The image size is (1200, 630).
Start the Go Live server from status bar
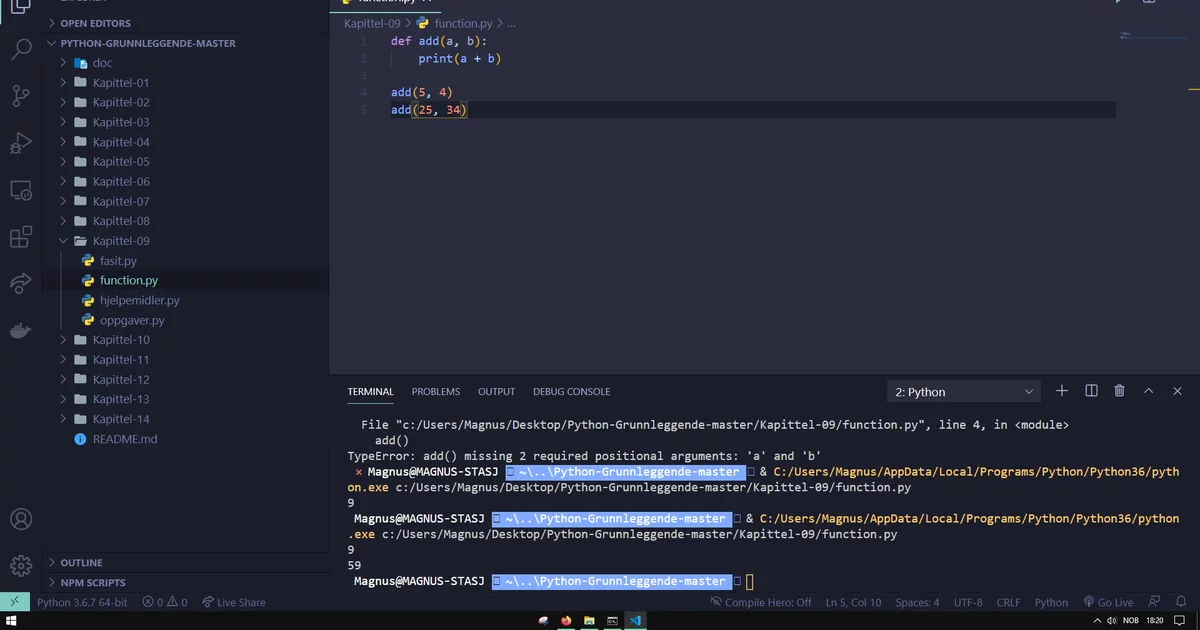[x=1108, y=602]
